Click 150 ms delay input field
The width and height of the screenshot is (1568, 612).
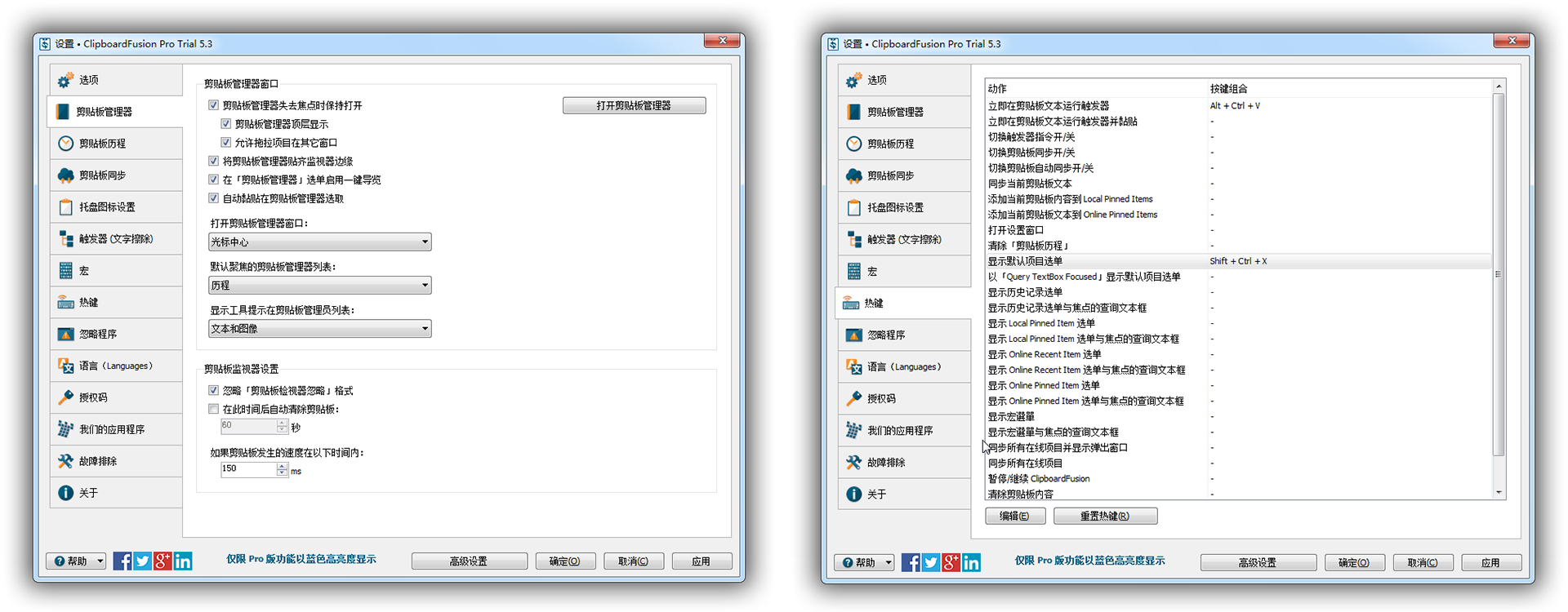coord(248,469)
